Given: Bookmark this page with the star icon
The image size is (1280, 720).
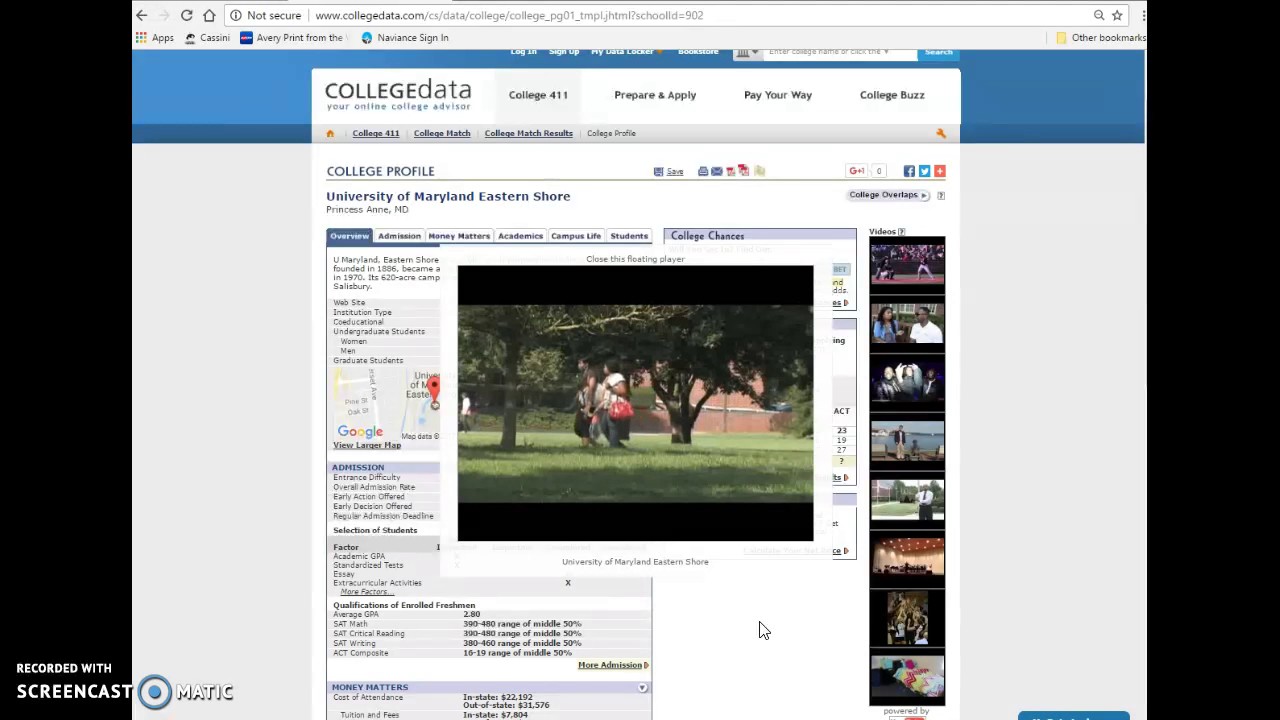Looking at the screenshot, I should tap(1118, 15).
